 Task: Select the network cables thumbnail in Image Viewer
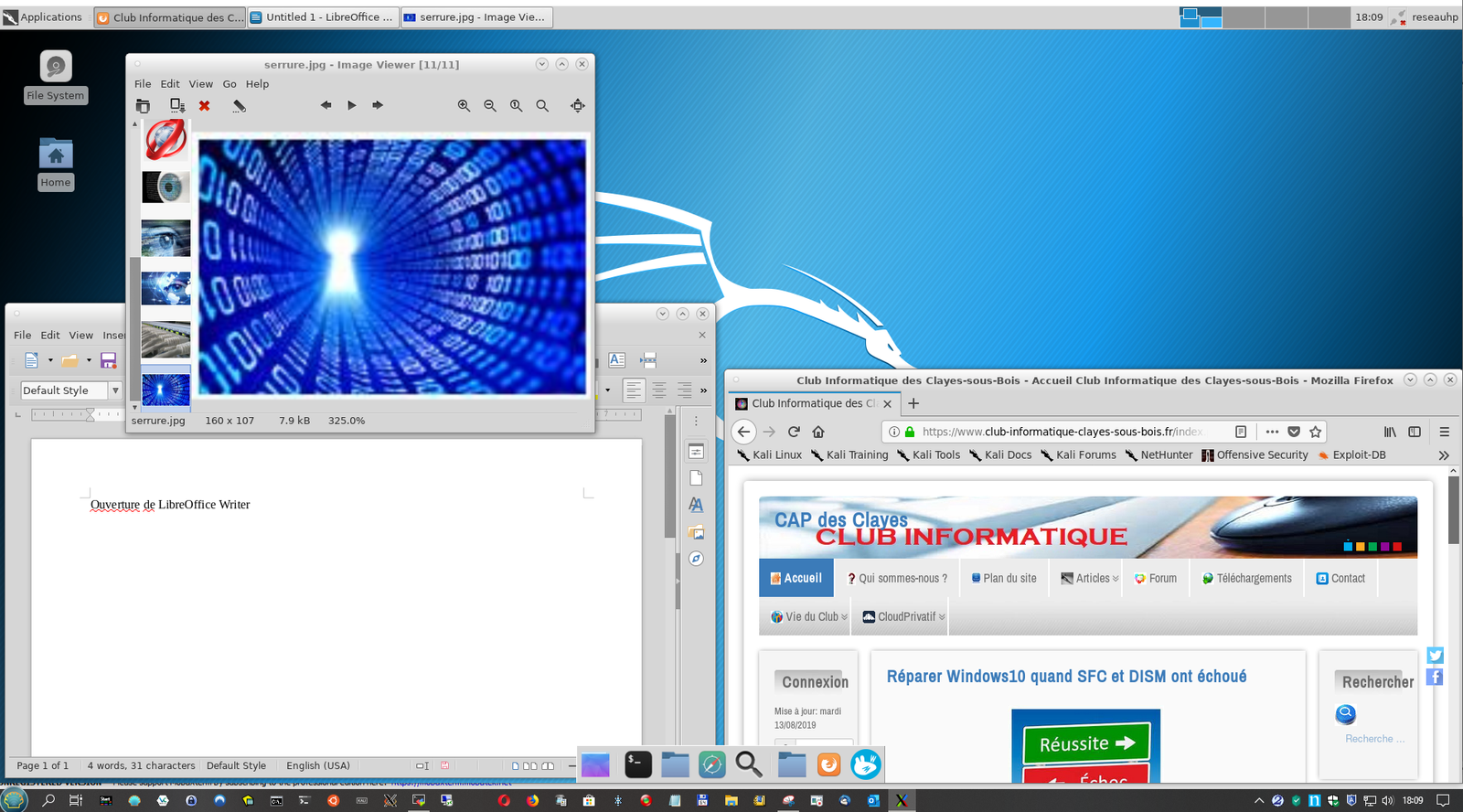point(166,339)
